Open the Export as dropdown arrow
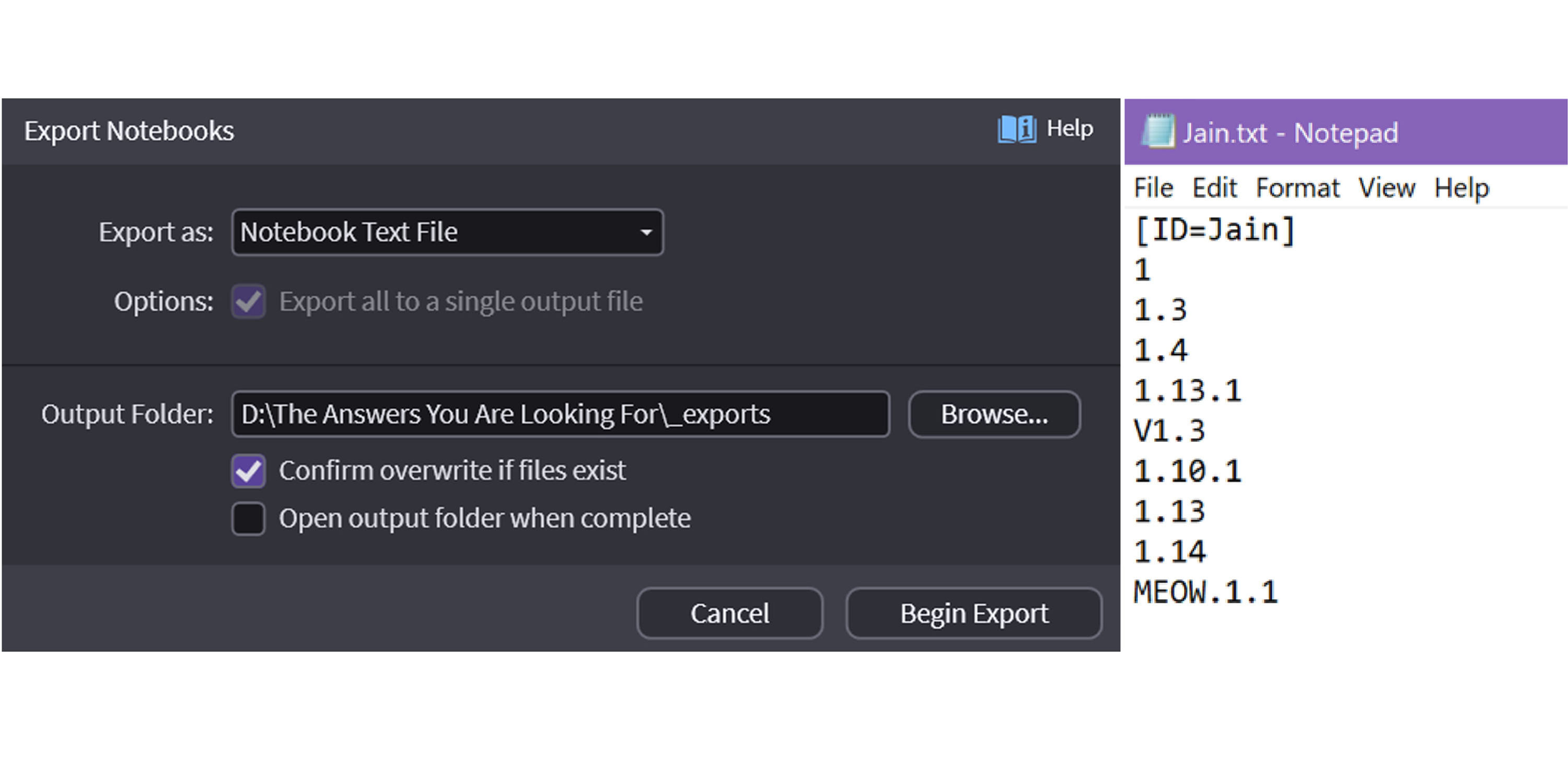 coord(646,232)
